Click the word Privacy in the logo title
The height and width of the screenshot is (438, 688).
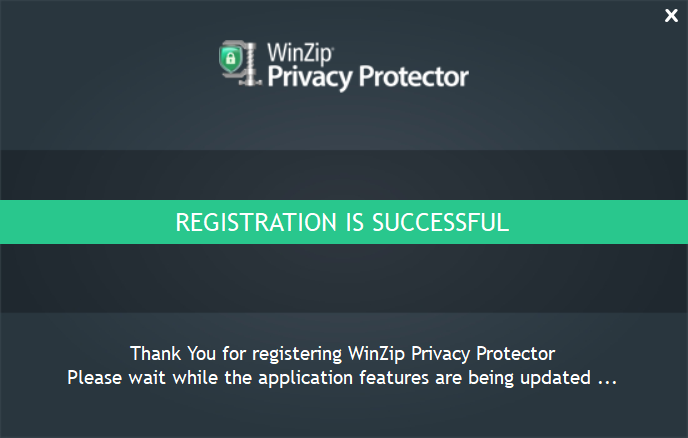pyautogui.click(x=308, y=77)
